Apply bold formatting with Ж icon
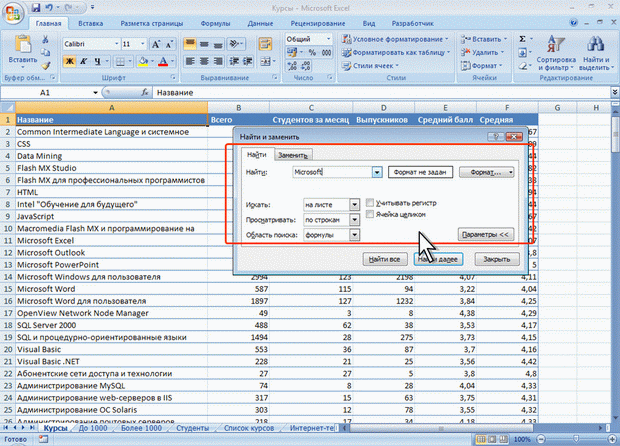Screen dimensions: 620x446 (68, 62)
